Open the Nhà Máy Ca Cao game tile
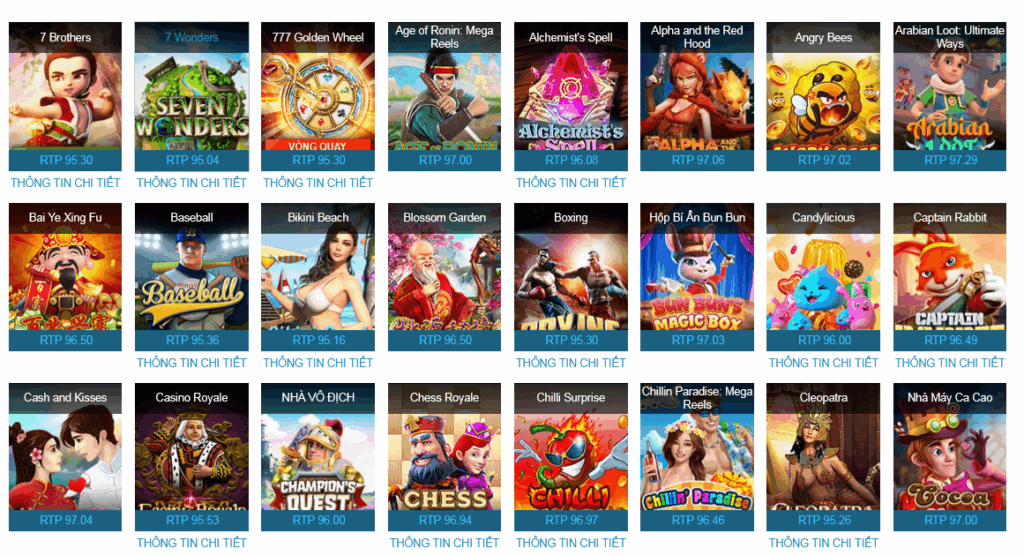 tap(950, 457)
